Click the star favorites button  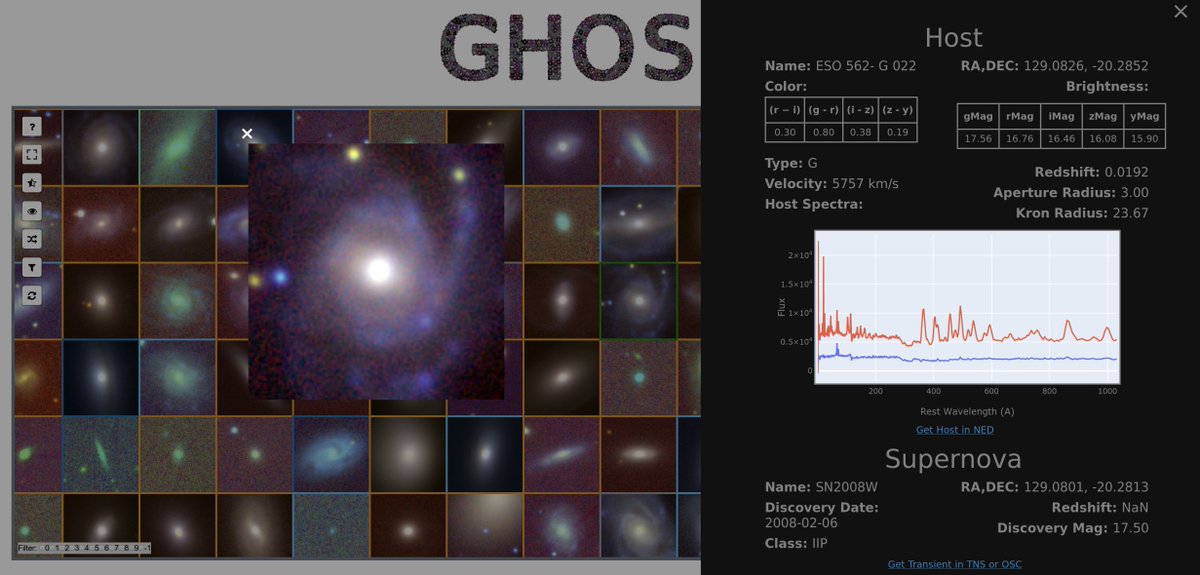[32, 183]
